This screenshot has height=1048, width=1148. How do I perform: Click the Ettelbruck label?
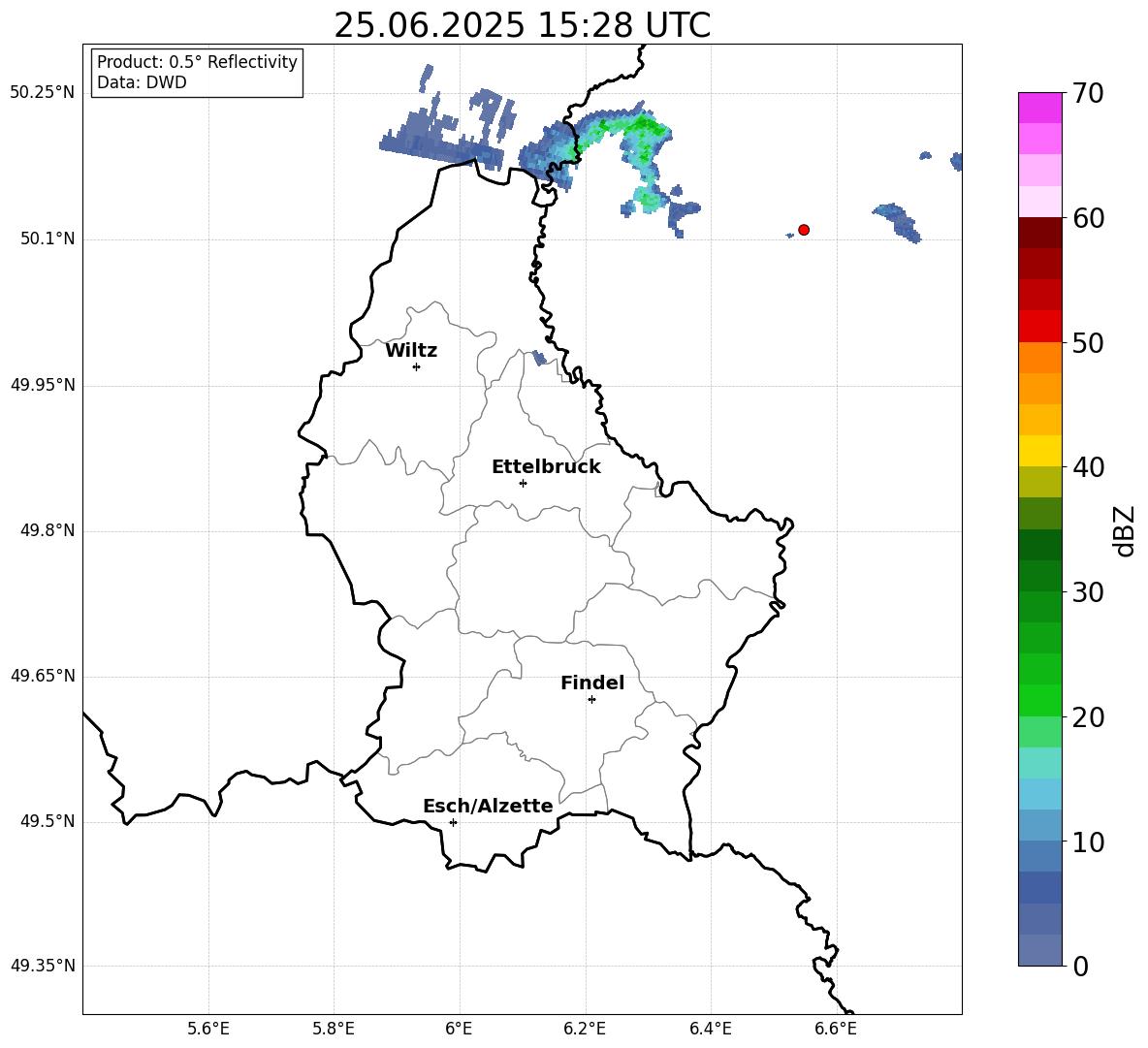pyautogui.click(x=546, y=467)
